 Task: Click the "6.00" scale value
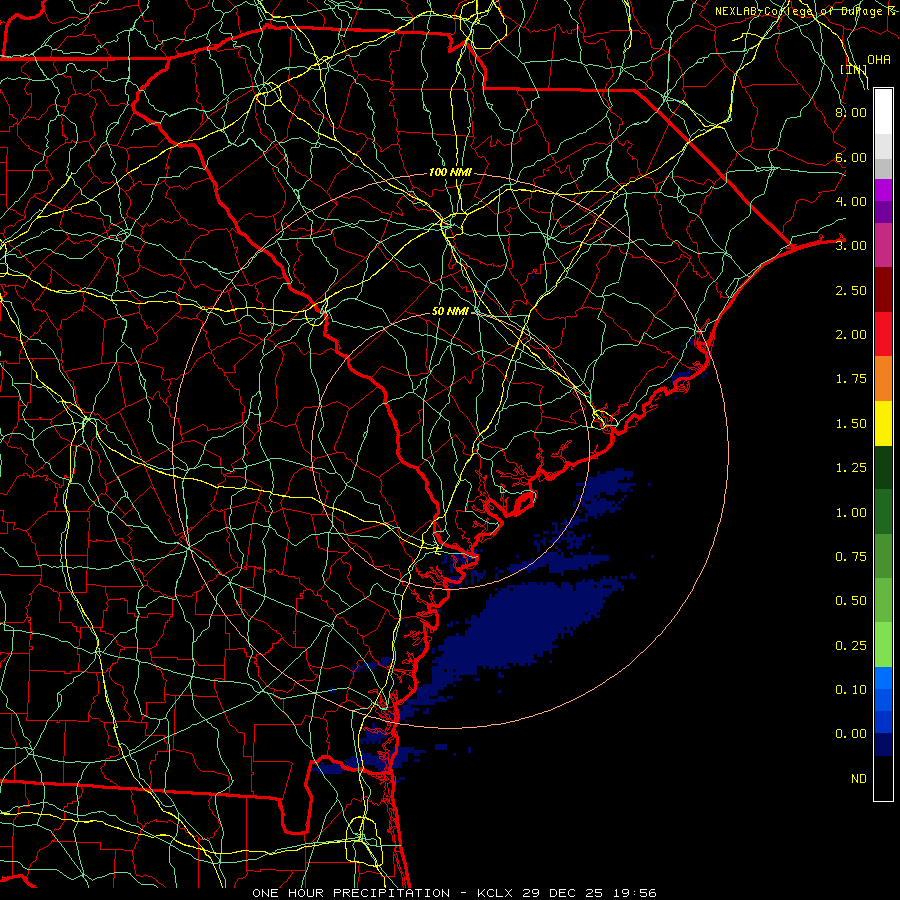pyautogui.click(x=851, y=157)
